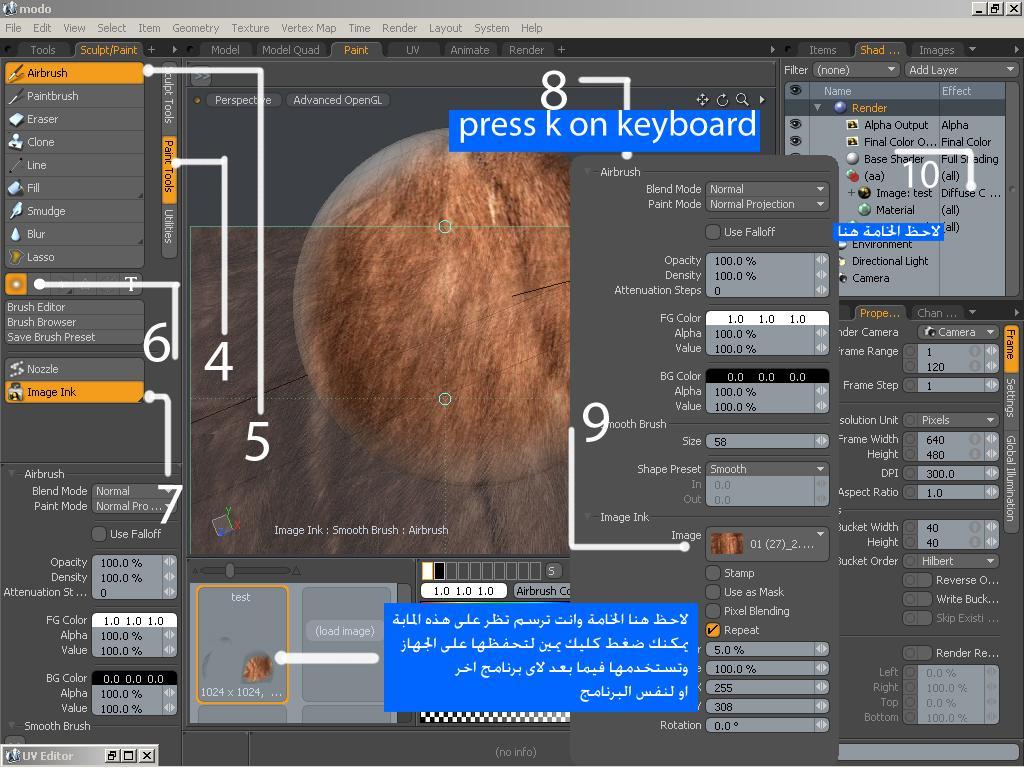Screen dimensions: 1024x768
Task: Switch to the Images tab
Action: click(x=936, y=50)
